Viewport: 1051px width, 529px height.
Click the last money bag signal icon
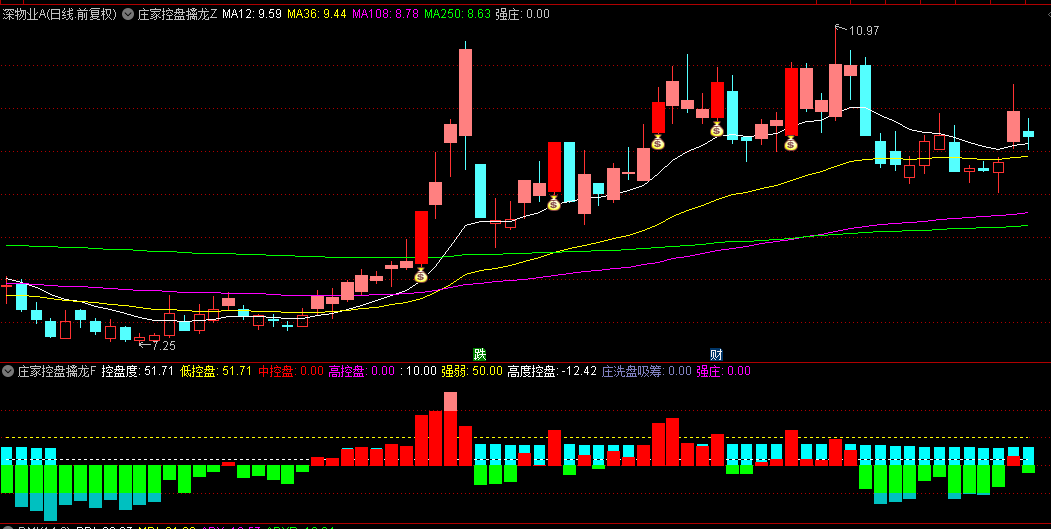coord(791,143)
